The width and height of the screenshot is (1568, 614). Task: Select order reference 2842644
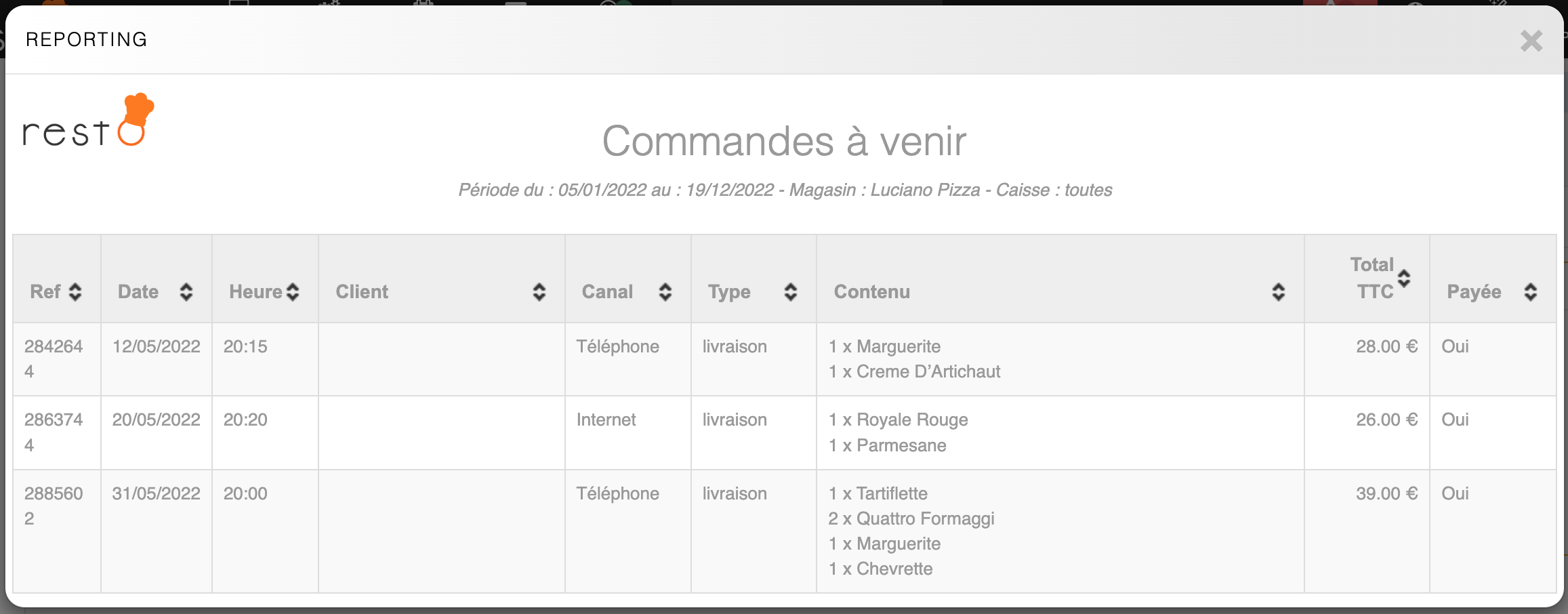click(x=54, y=359)
